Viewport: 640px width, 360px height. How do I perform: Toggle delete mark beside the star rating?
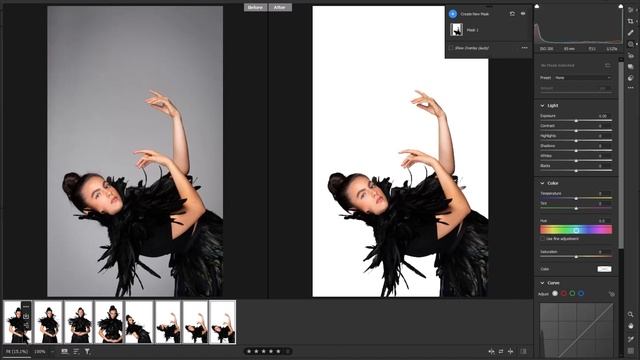(288, 351)
